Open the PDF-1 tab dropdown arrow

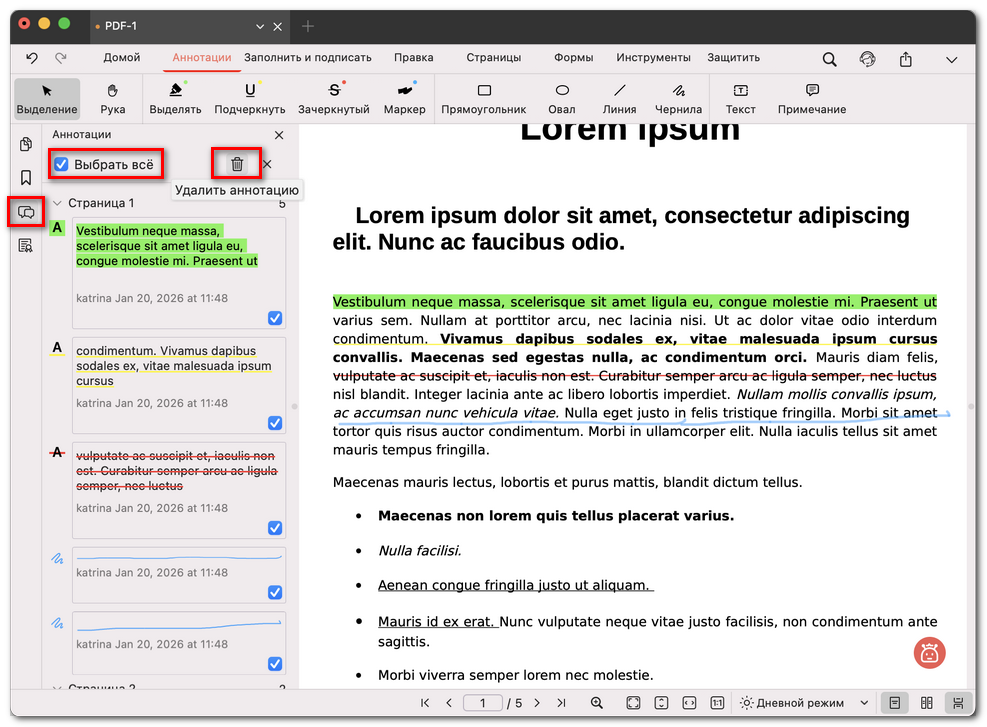coord(261,26)
